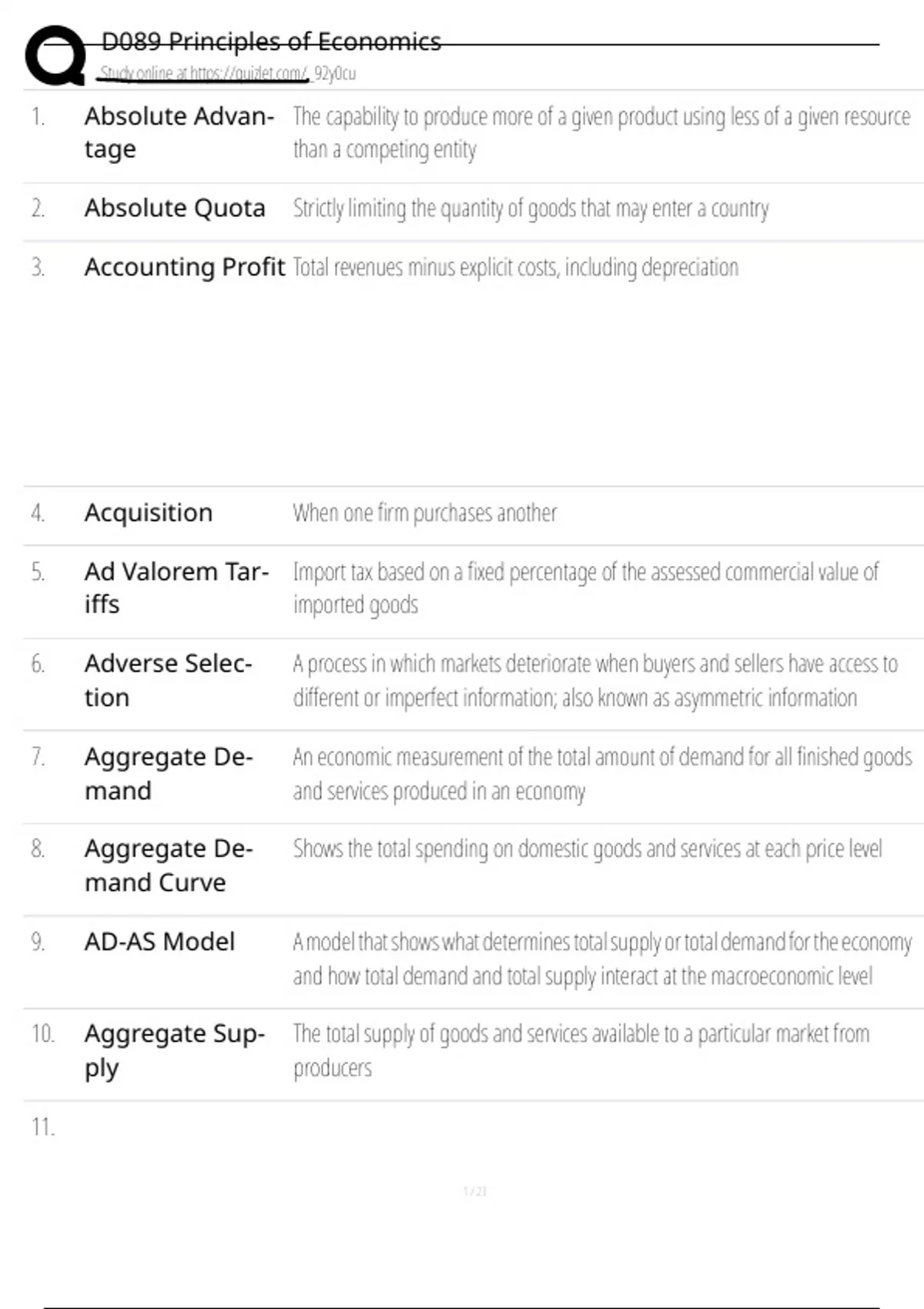Image resolution: width=924 pixels, height=1309 pixels.
Task: Click the Absolute Quota term
Action: click(x=175, y=208)
